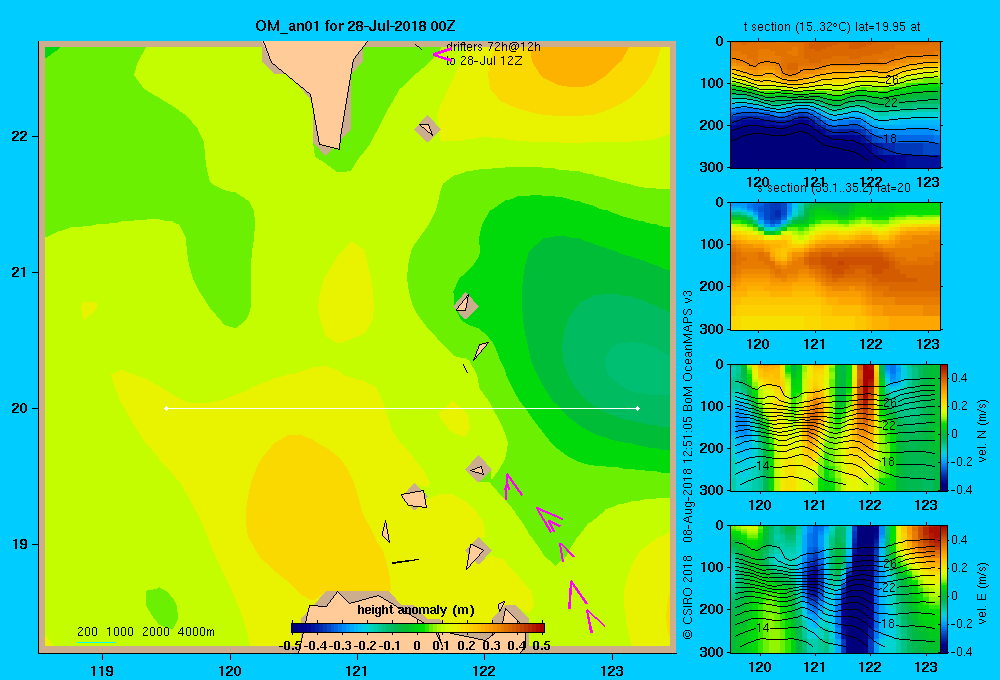Click the rotated CSIRO BoM OceanMAPS v3 credit text
Viewport: 1000px width, 680px height.
688,464
